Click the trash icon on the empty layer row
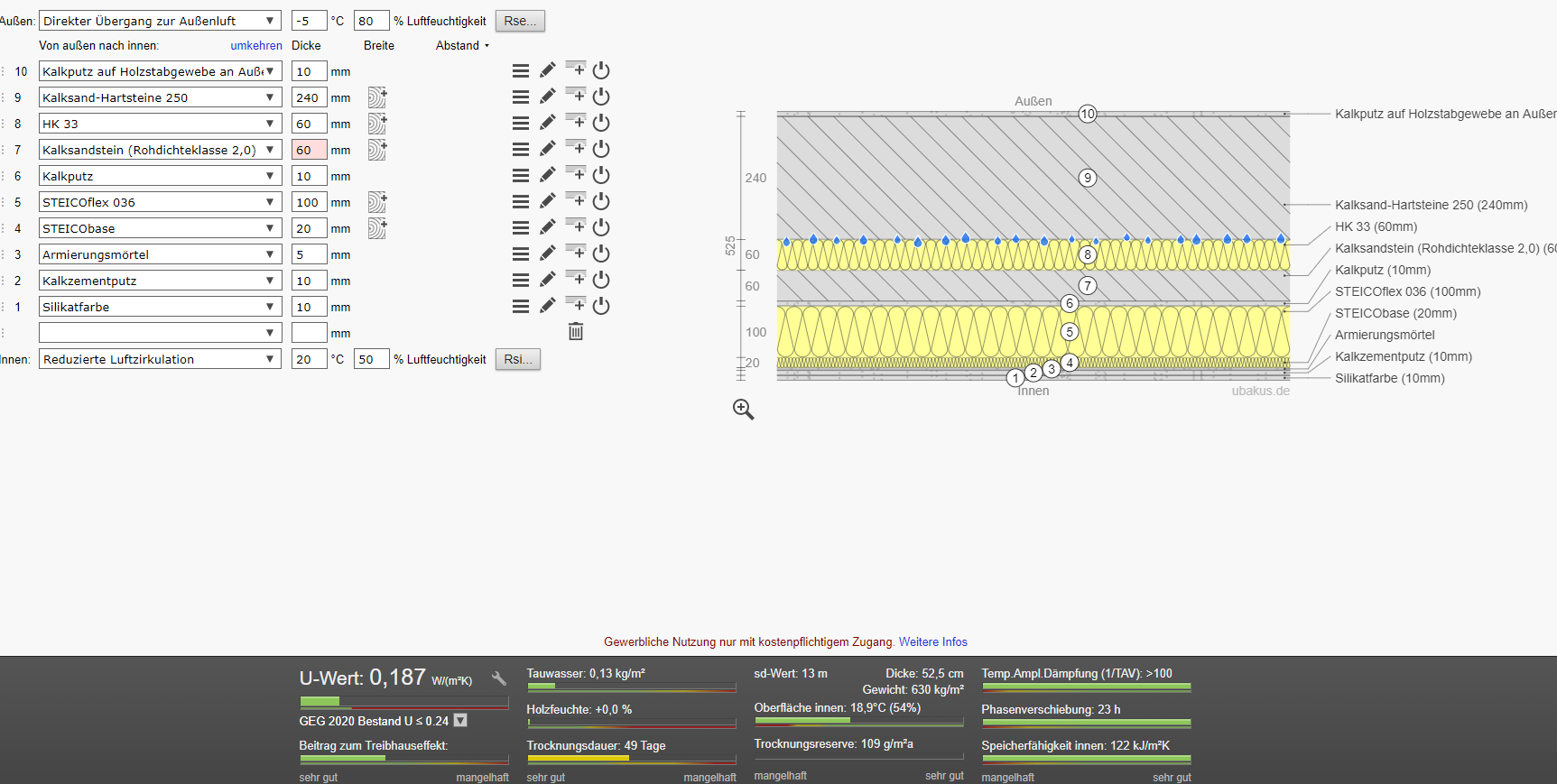1557x784 pixels. 576,332
